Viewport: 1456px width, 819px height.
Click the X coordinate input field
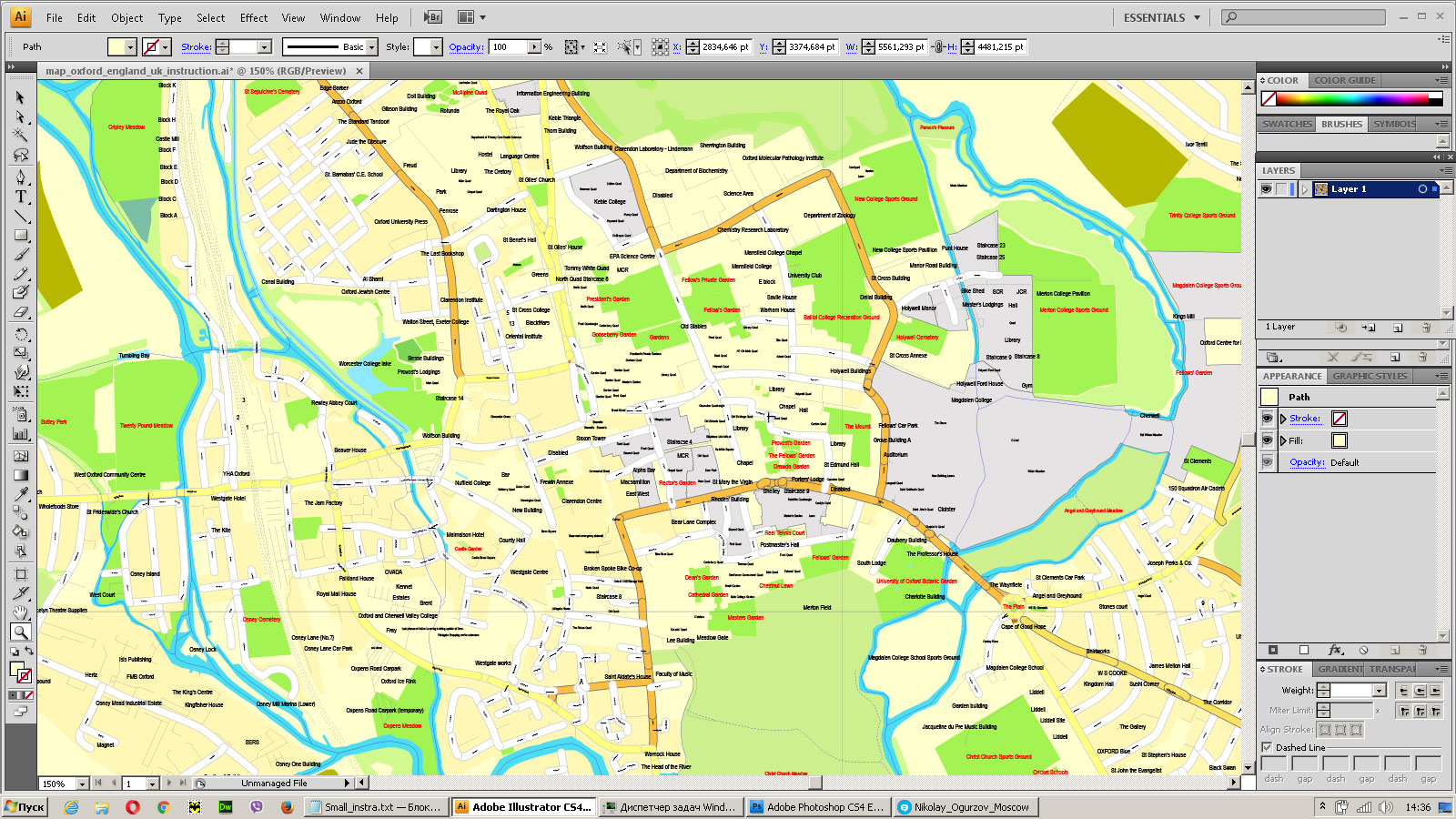725,47
